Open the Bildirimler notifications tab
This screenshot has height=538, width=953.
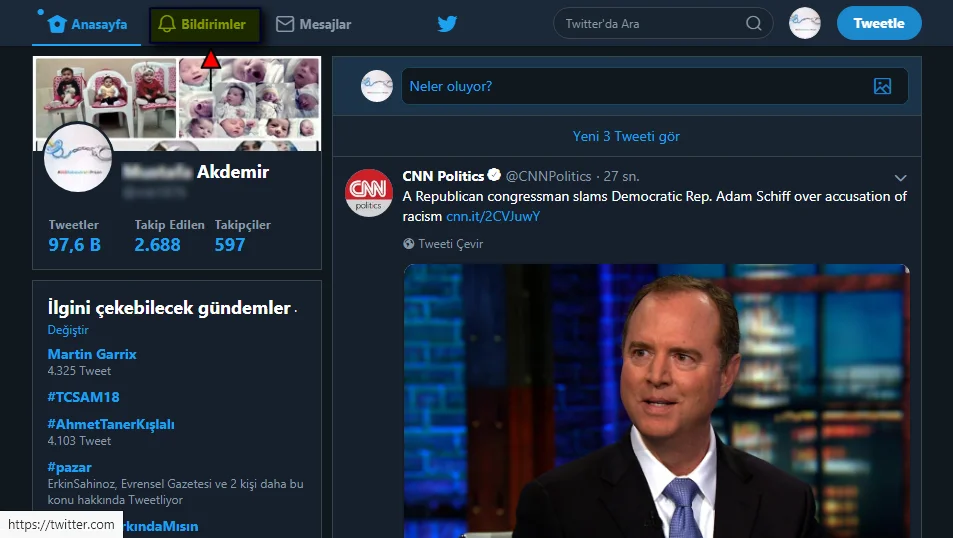click(x=204, y=24)
